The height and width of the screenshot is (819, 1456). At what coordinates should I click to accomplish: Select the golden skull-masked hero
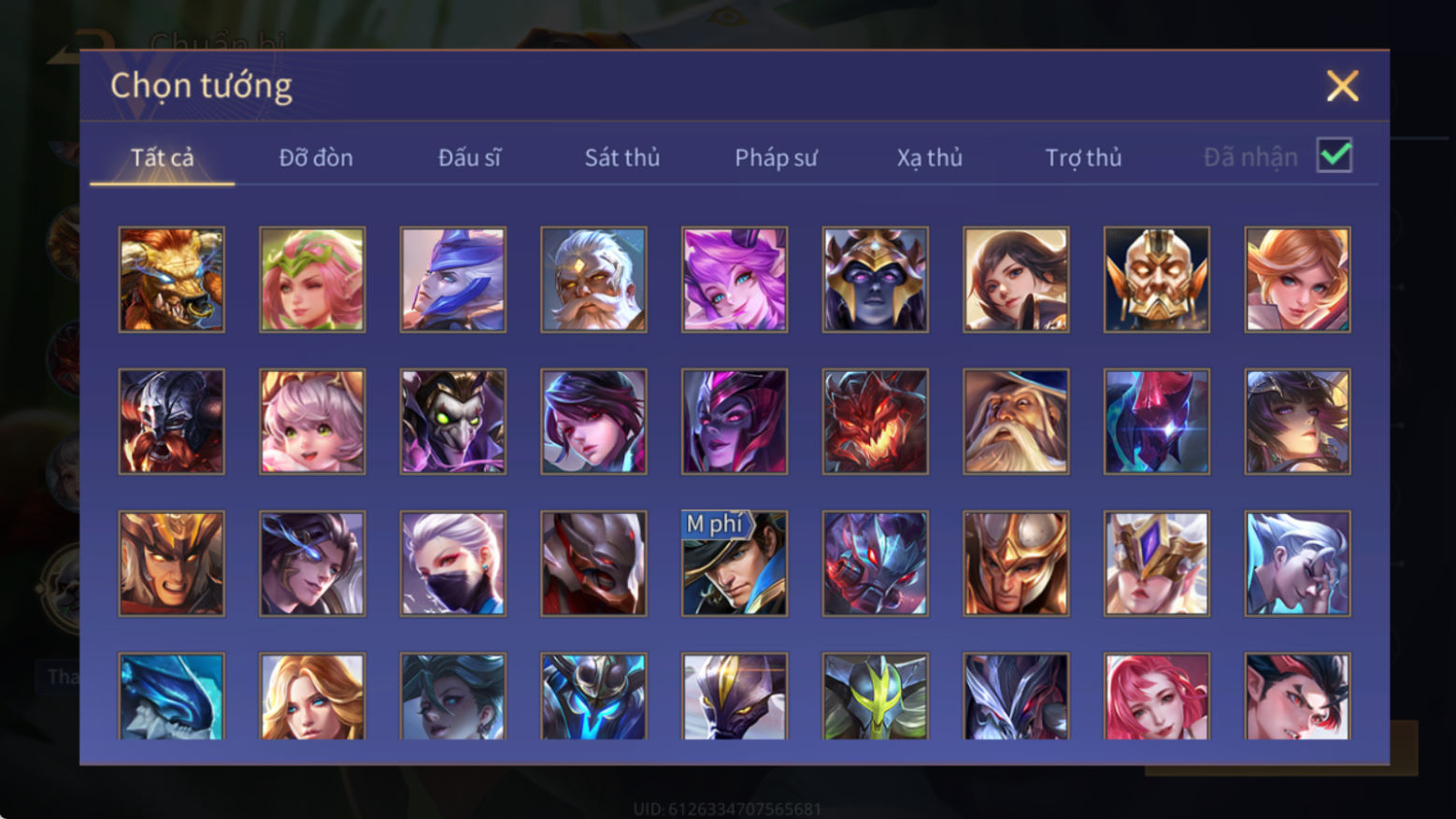tap(1157, 280)
